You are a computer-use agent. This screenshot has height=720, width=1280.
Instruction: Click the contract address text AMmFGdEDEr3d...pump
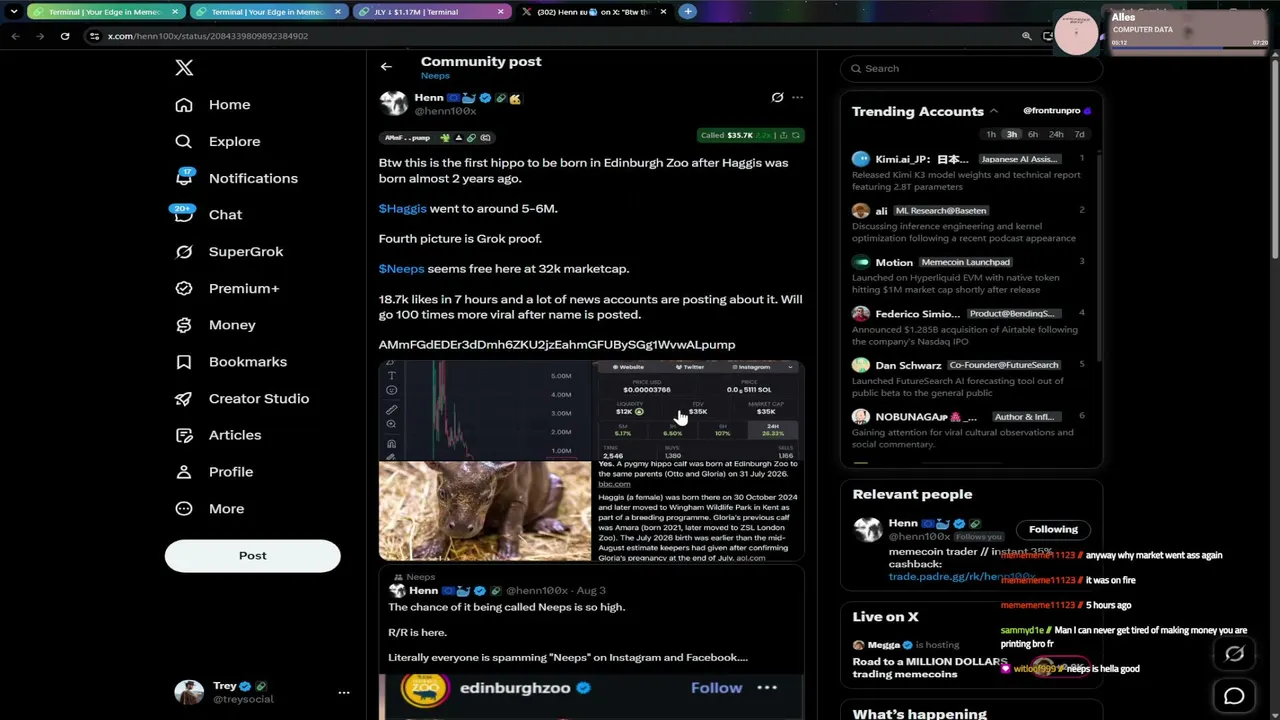[x=557, y=345]
